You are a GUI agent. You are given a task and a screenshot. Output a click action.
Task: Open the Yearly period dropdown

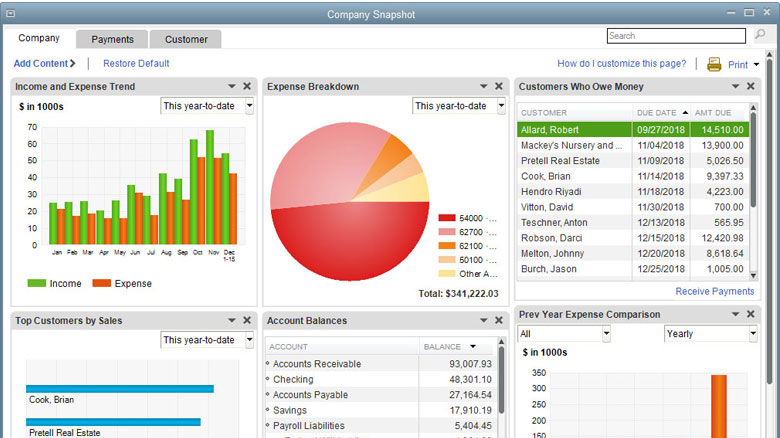710,334
